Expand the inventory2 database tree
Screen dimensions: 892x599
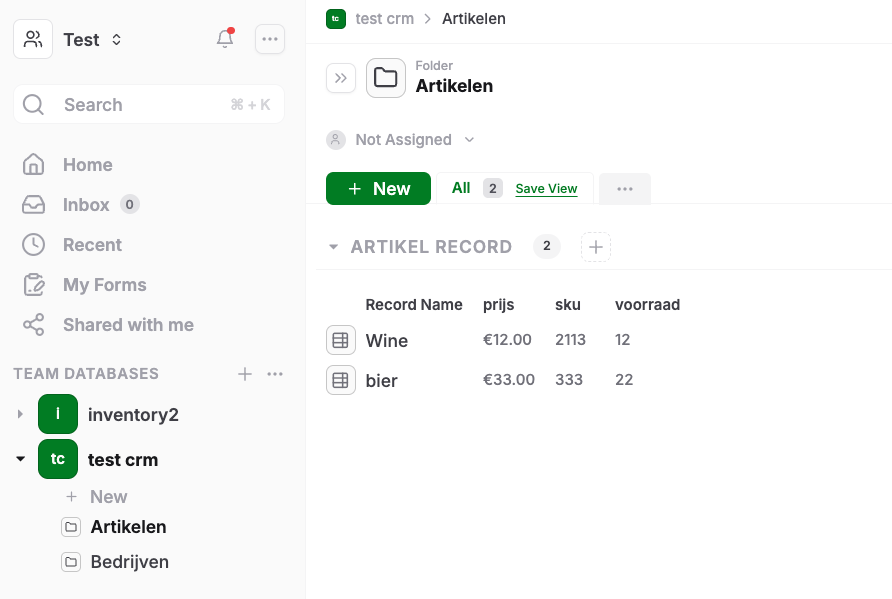(20, 414)
